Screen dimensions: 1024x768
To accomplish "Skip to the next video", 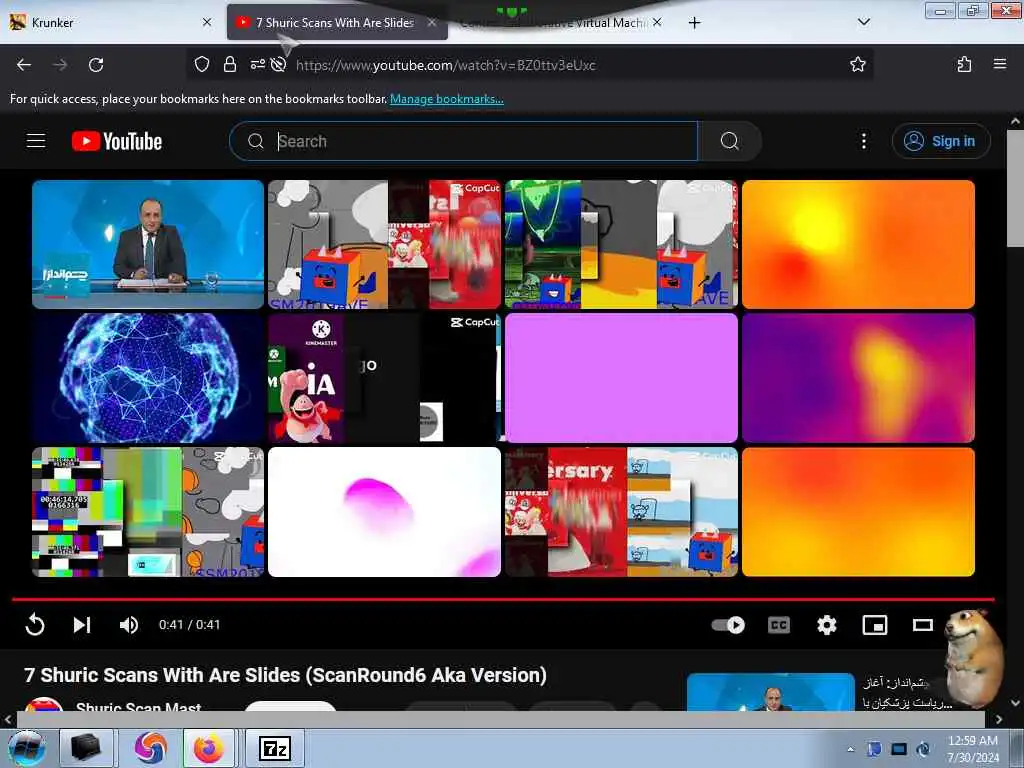I will click(82, 625).
